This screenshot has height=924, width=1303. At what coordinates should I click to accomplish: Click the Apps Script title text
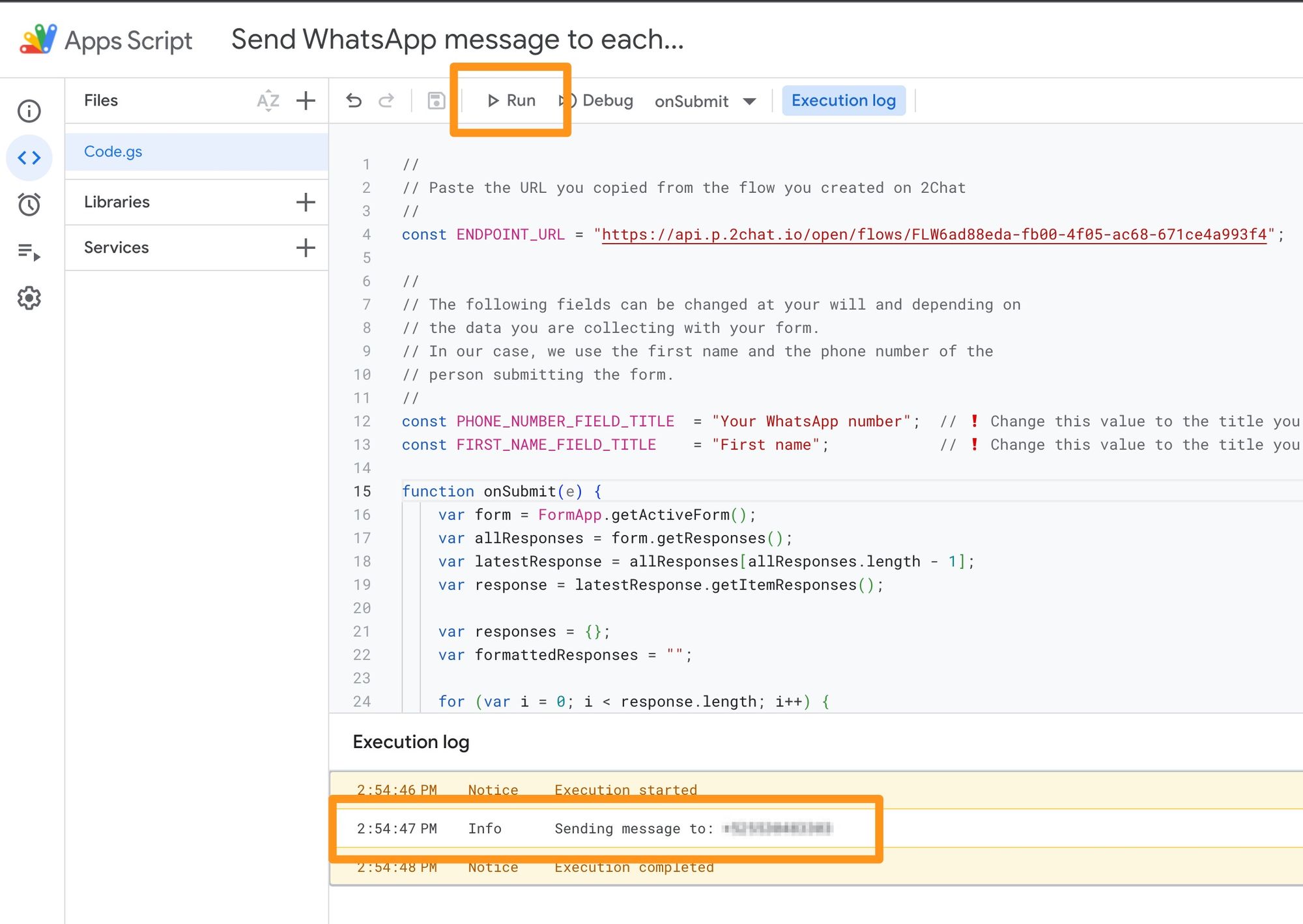coord(128,40)
